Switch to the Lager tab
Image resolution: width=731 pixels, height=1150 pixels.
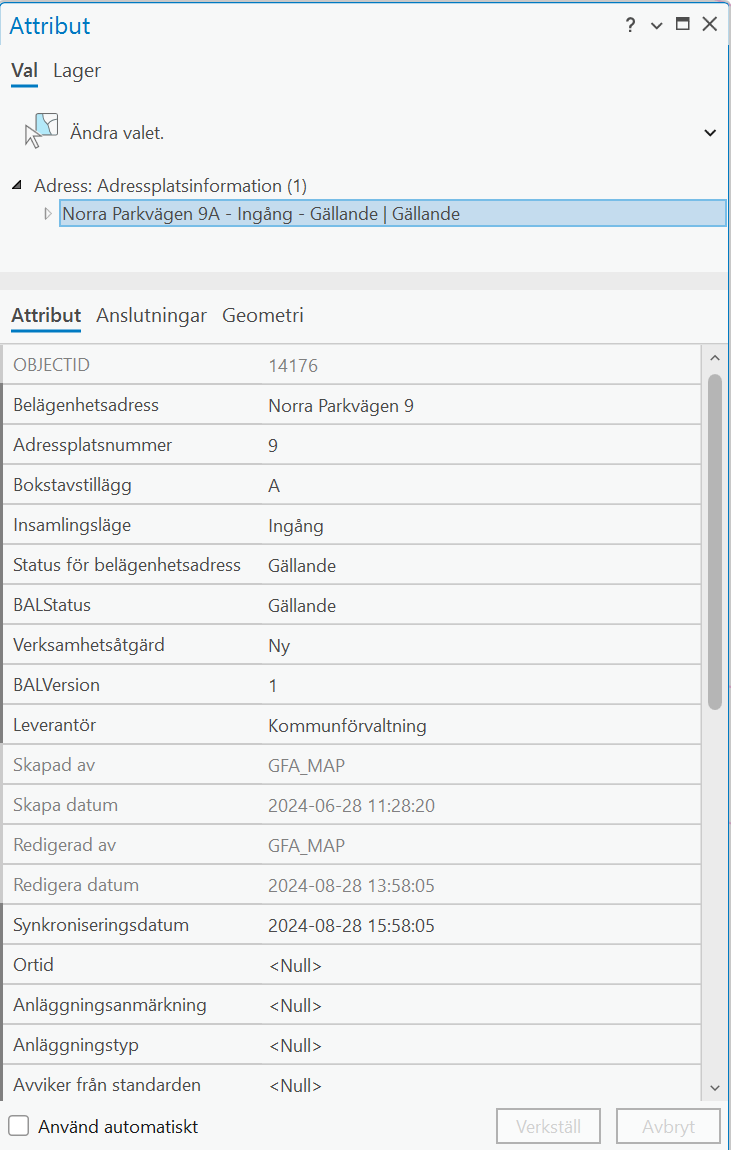[77, 70]
